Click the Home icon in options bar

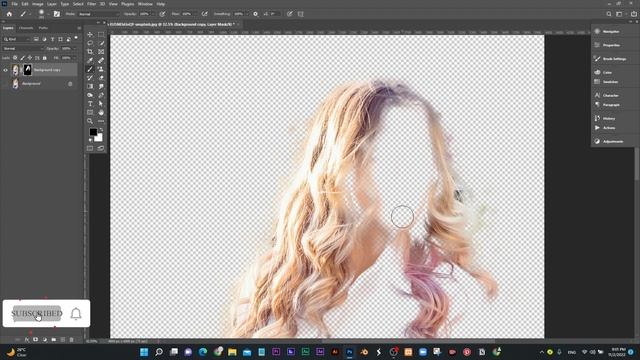pos(9,14)
